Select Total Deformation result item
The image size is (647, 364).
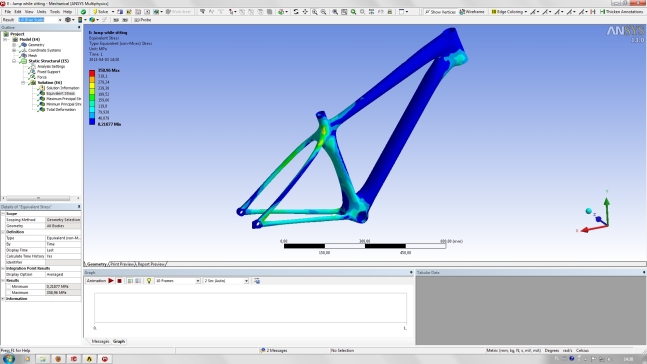pos(61,109)
